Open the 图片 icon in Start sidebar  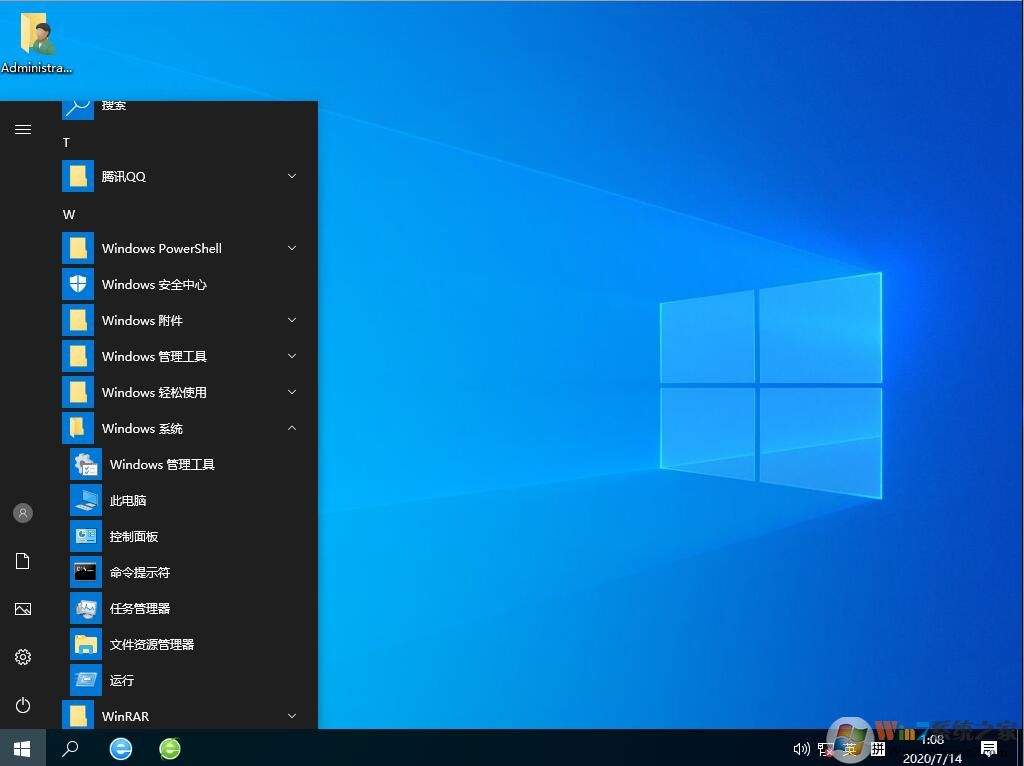pos(22,609)
